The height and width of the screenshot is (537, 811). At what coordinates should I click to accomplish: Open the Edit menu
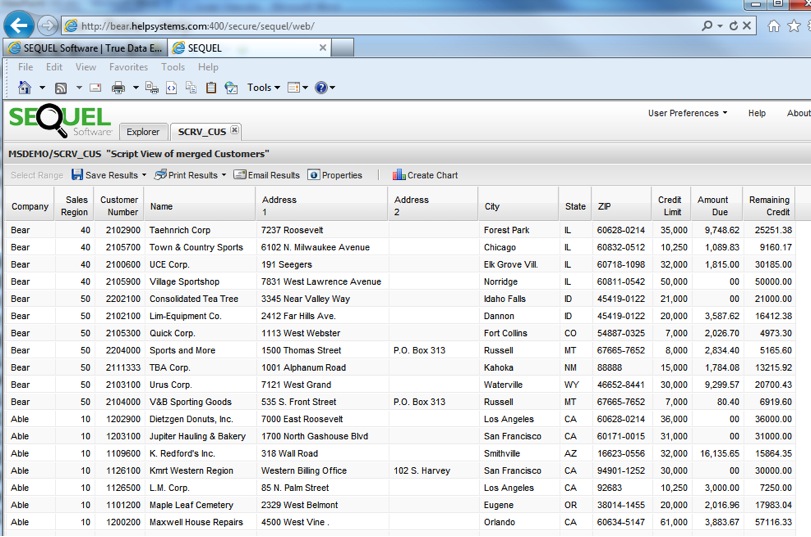tap(54, 67)
